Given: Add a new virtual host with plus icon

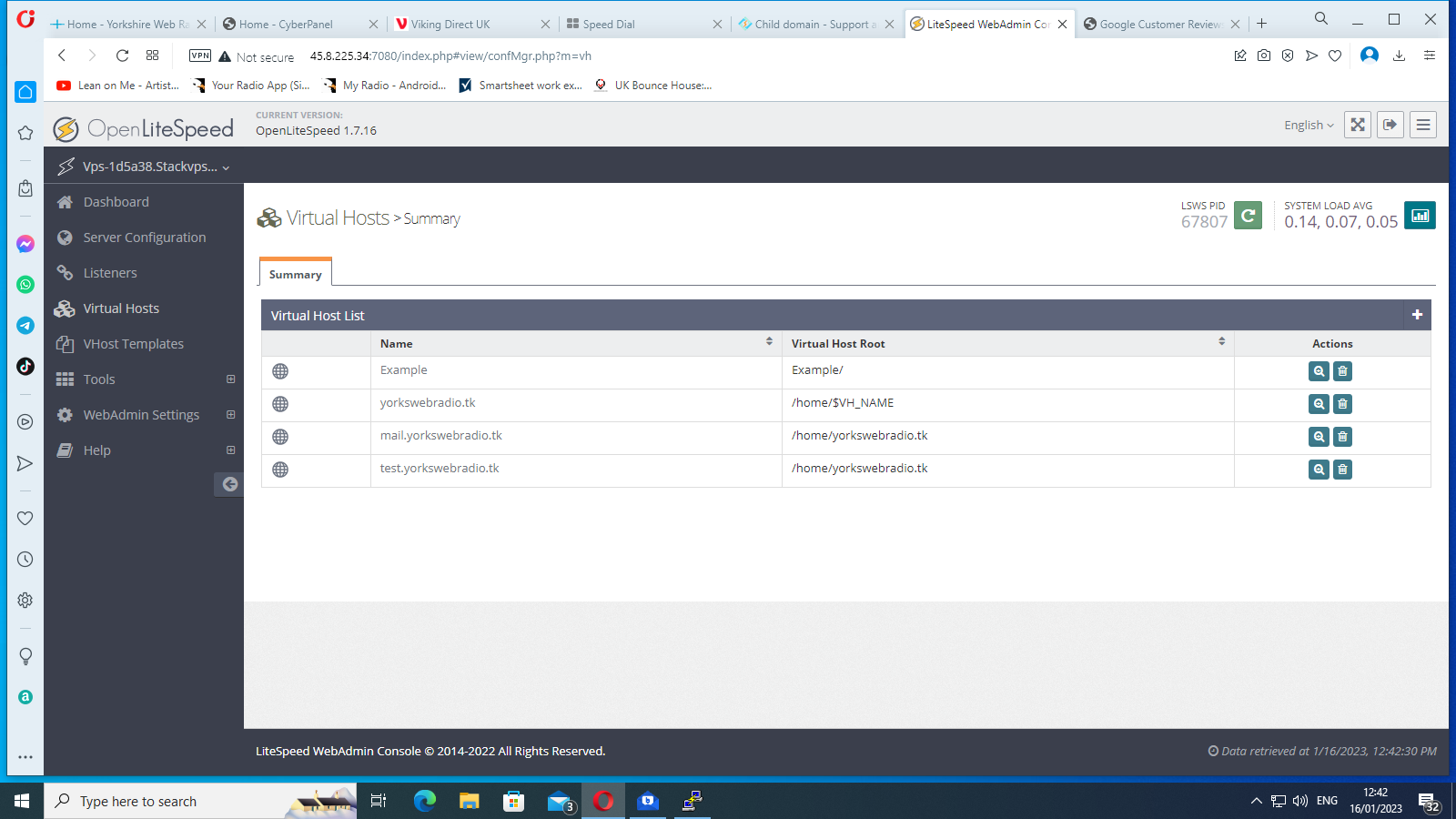Looking at the screenshot, I should tap(1417, 315).
